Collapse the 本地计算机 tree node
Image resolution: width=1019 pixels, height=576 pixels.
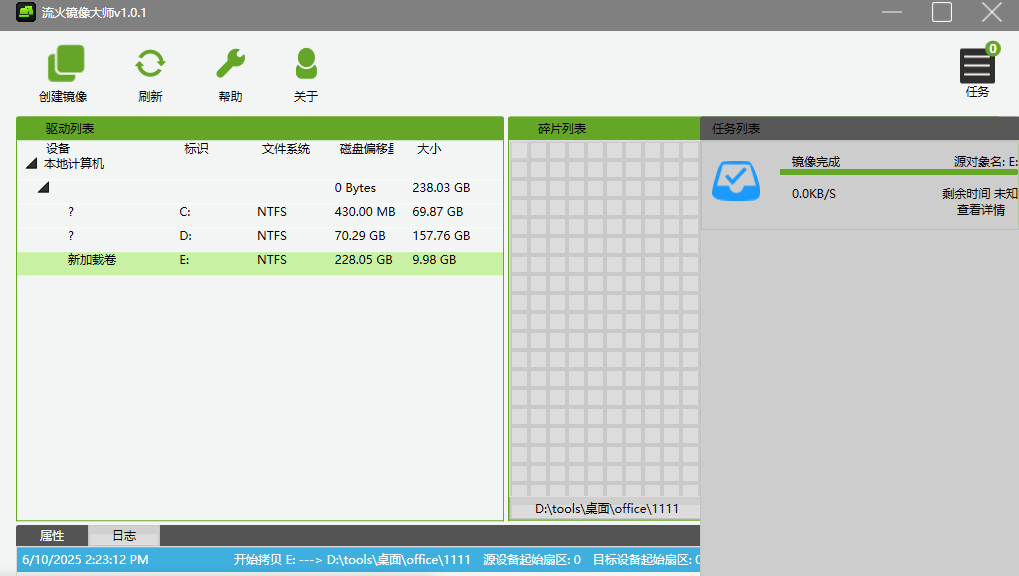(x=31, y=164)
